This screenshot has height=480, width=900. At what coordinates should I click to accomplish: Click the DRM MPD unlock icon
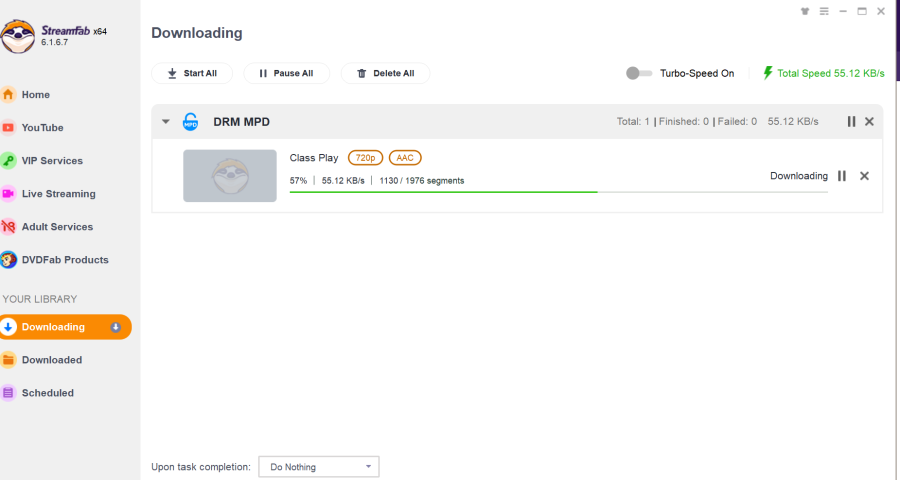click(x=190, y=122)
